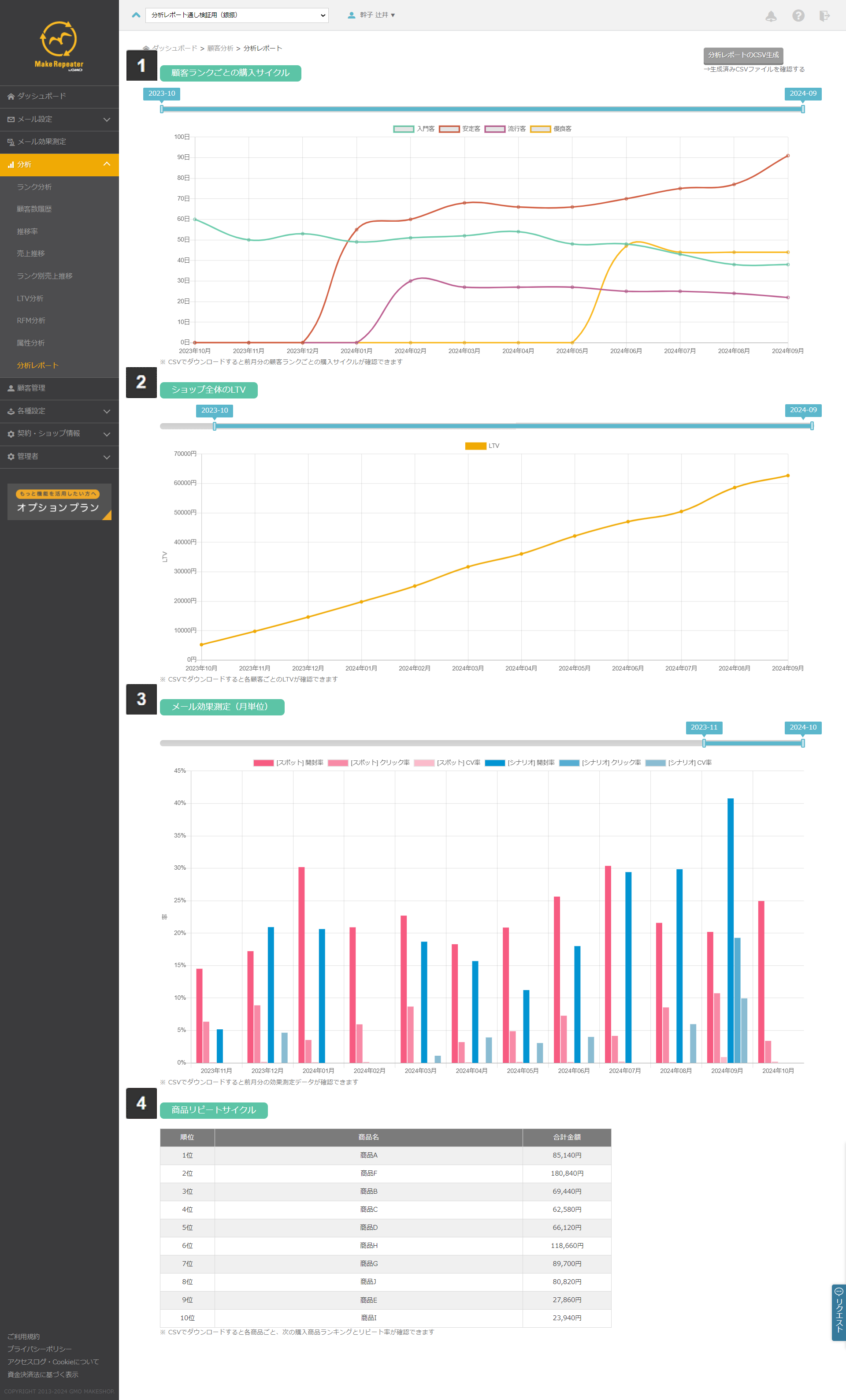Open RFM分析 in the sidebar

click(x=31, y=320)
